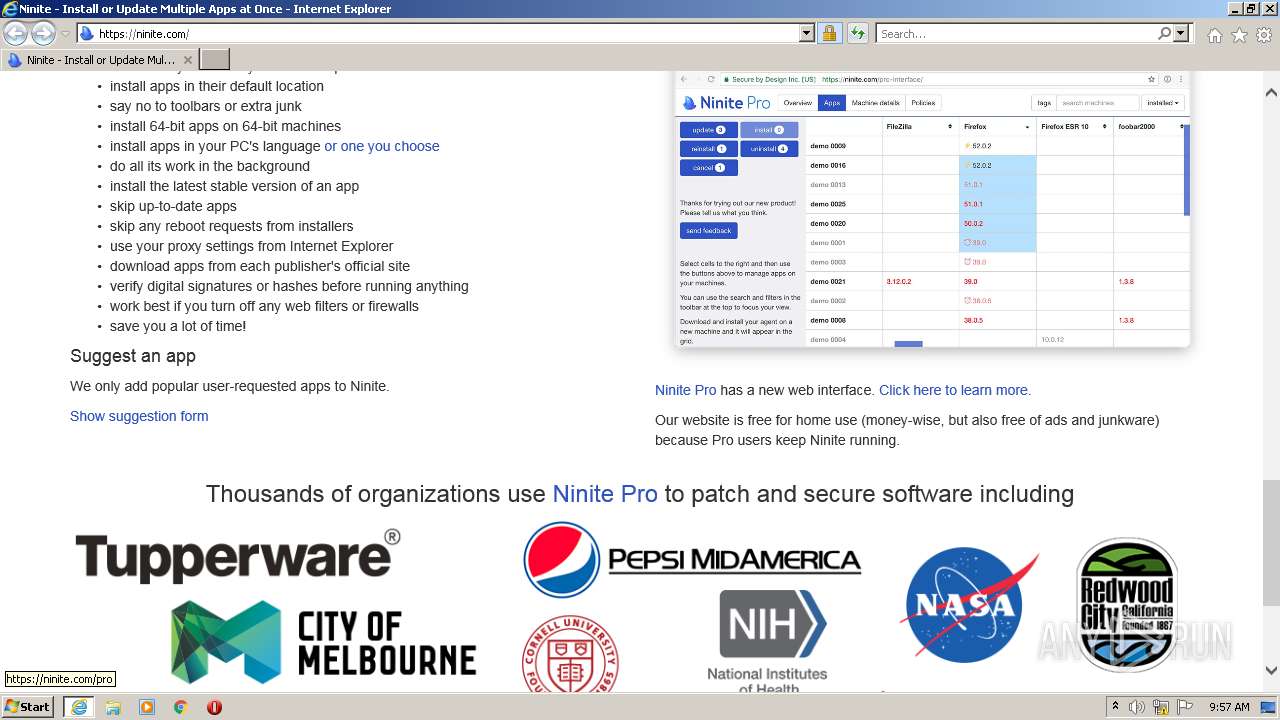Open 'Show suggestion form' link
1280x720 pixels.
tap(139, 416)
